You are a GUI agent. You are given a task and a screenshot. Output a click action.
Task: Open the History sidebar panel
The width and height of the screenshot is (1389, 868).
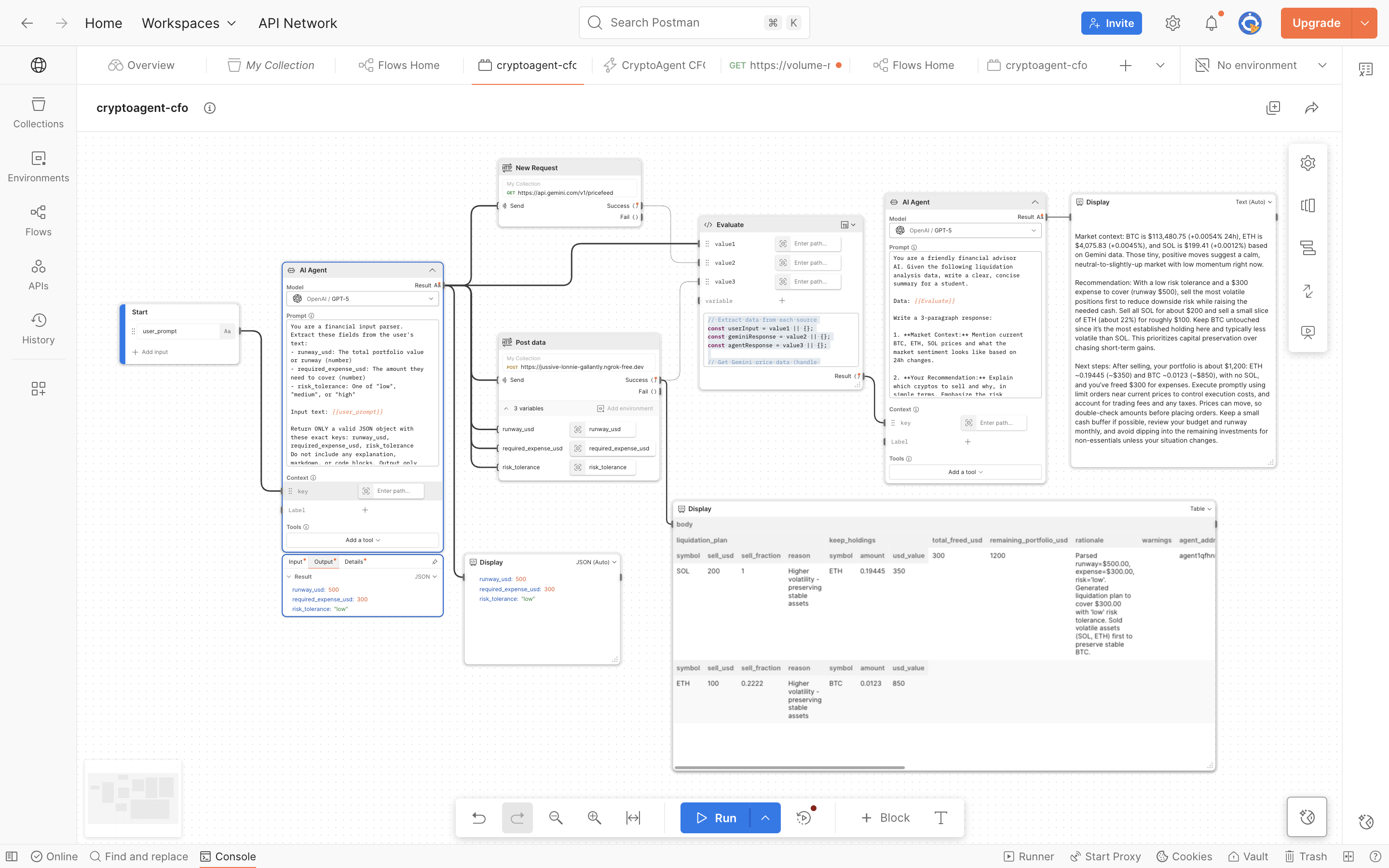[x=39, y=328]
